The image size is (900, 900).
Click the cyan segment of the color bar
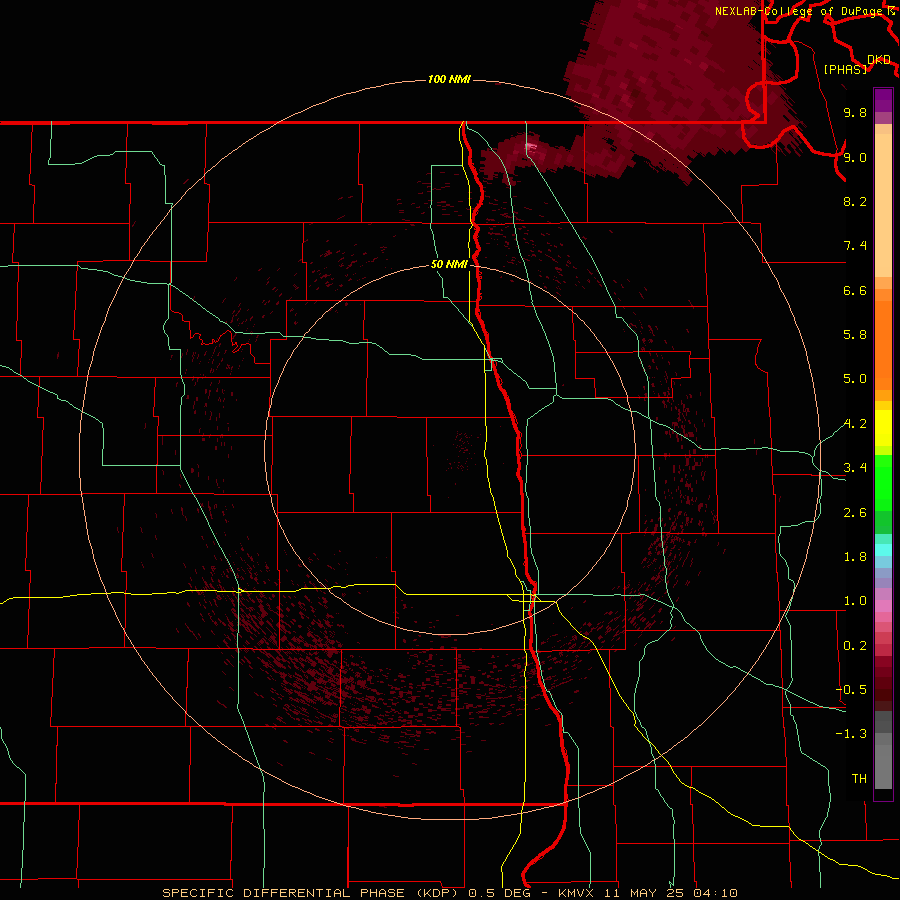tap(883, 550)
